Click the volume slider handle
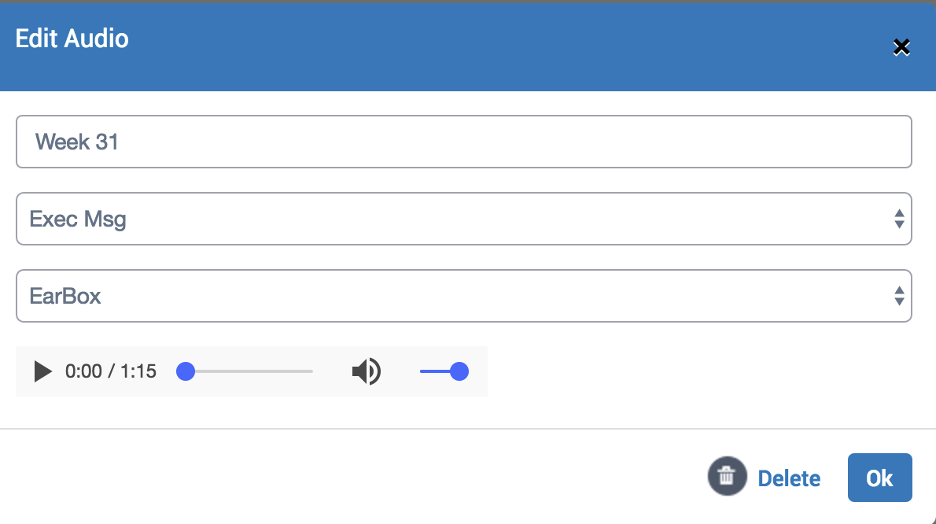This screenshot has height=524, width=936. click(459, 371)
